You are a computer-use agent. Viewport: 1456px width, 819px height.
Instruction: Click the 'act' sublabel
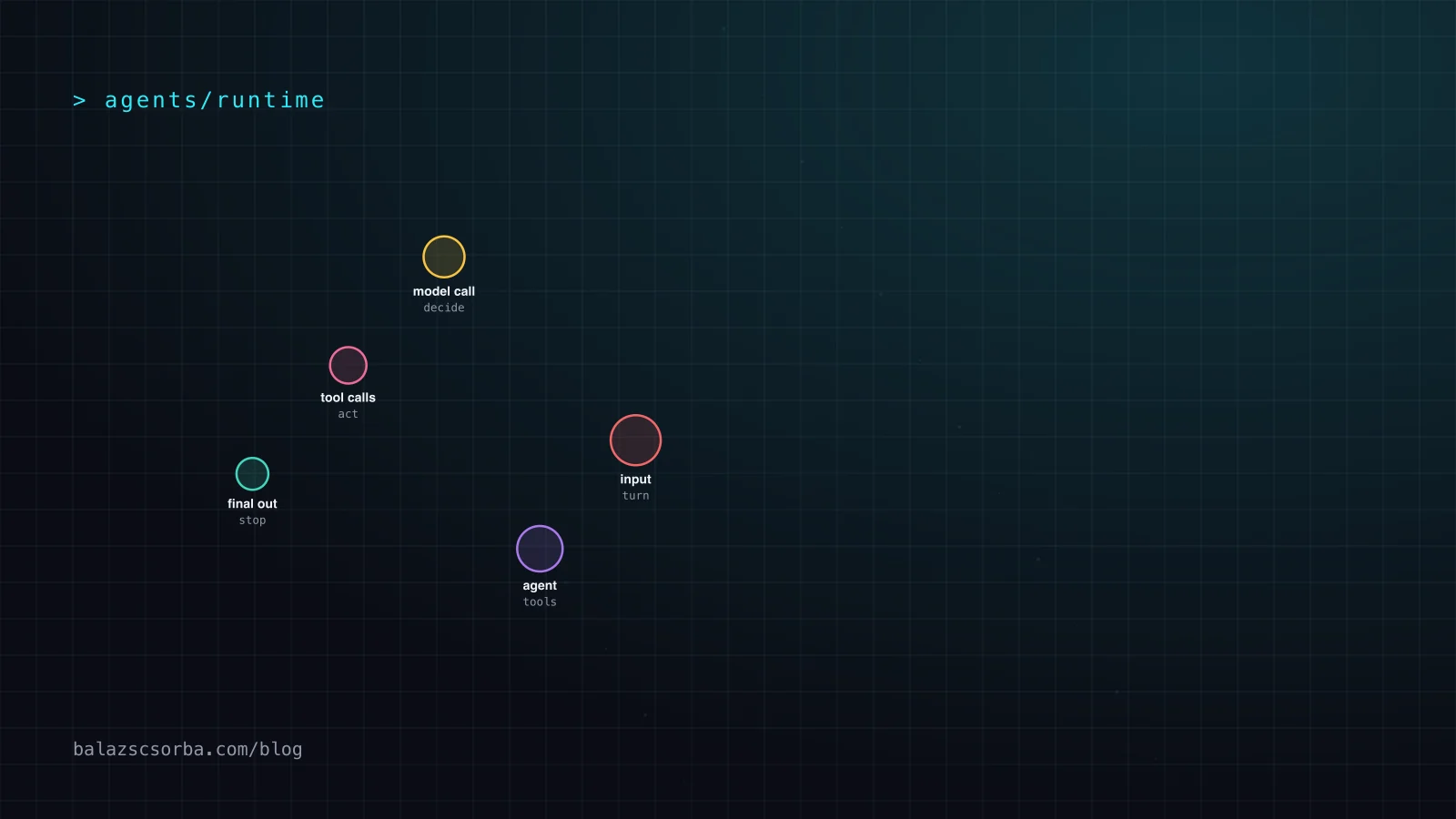(x=348, y=414)
